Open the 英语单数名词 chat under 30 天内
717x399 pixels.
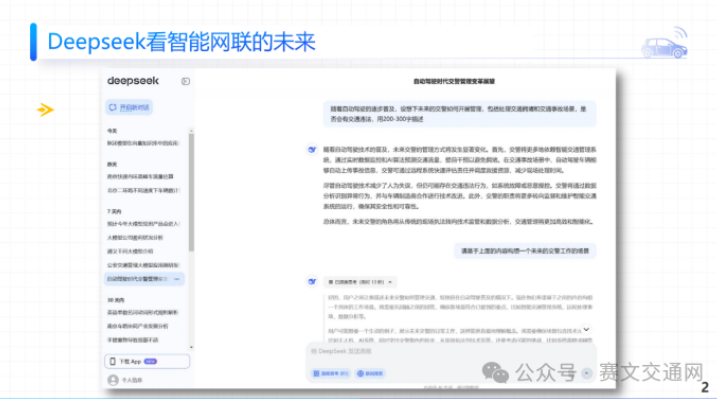coord(143,313)
